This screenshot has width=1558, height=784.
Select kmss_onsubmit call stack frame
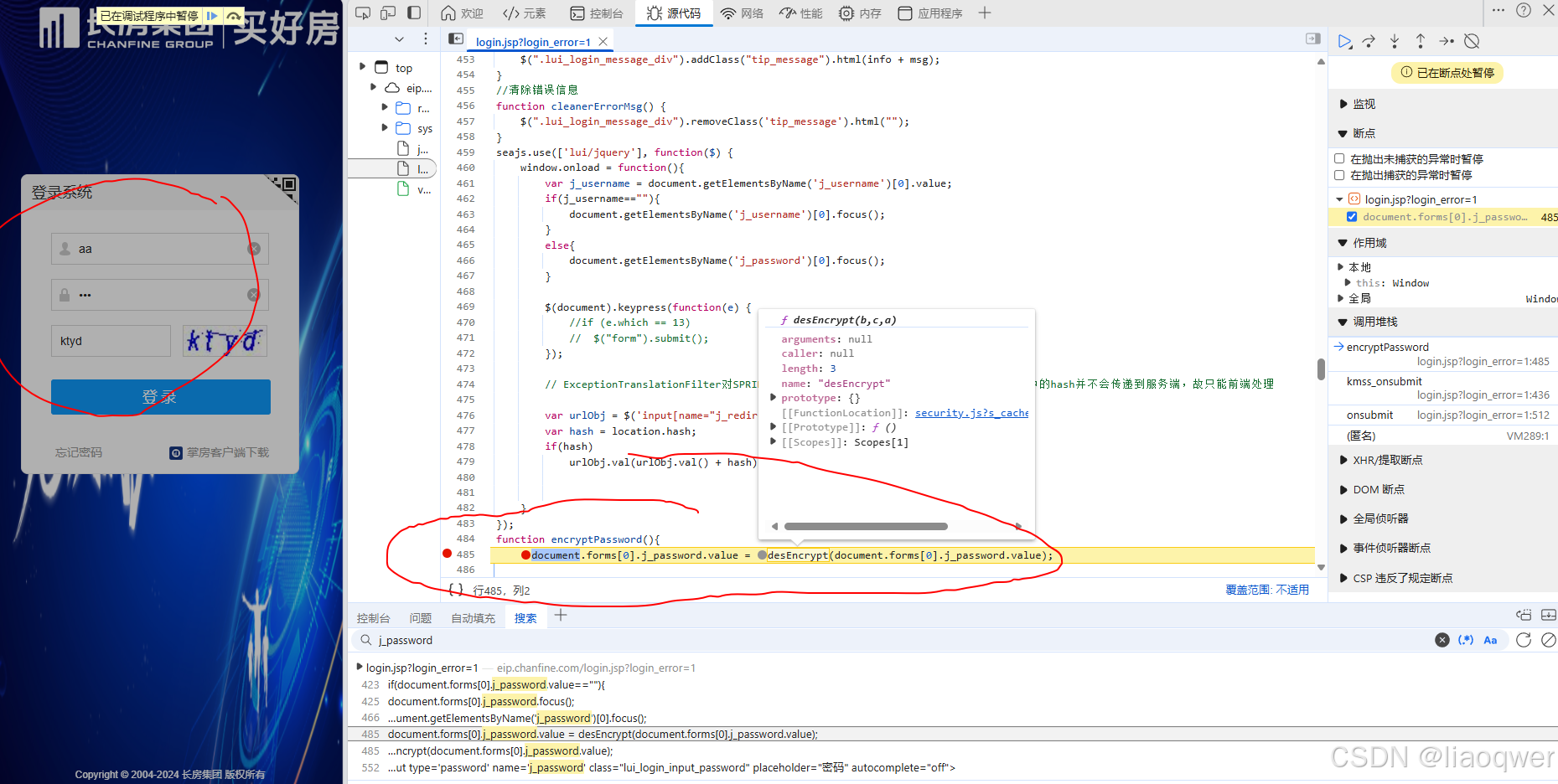(1444, 388)
